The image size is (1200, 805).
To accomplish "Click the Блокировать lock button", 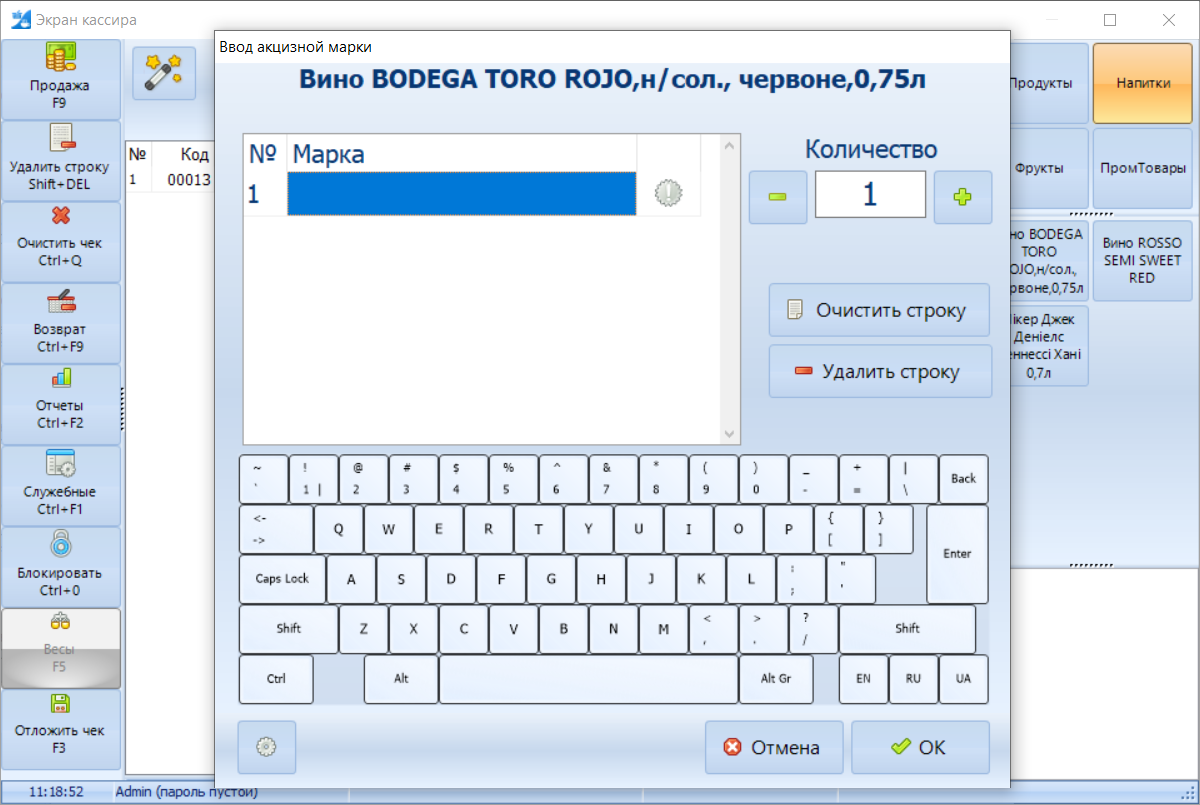I will pos(61,566).
